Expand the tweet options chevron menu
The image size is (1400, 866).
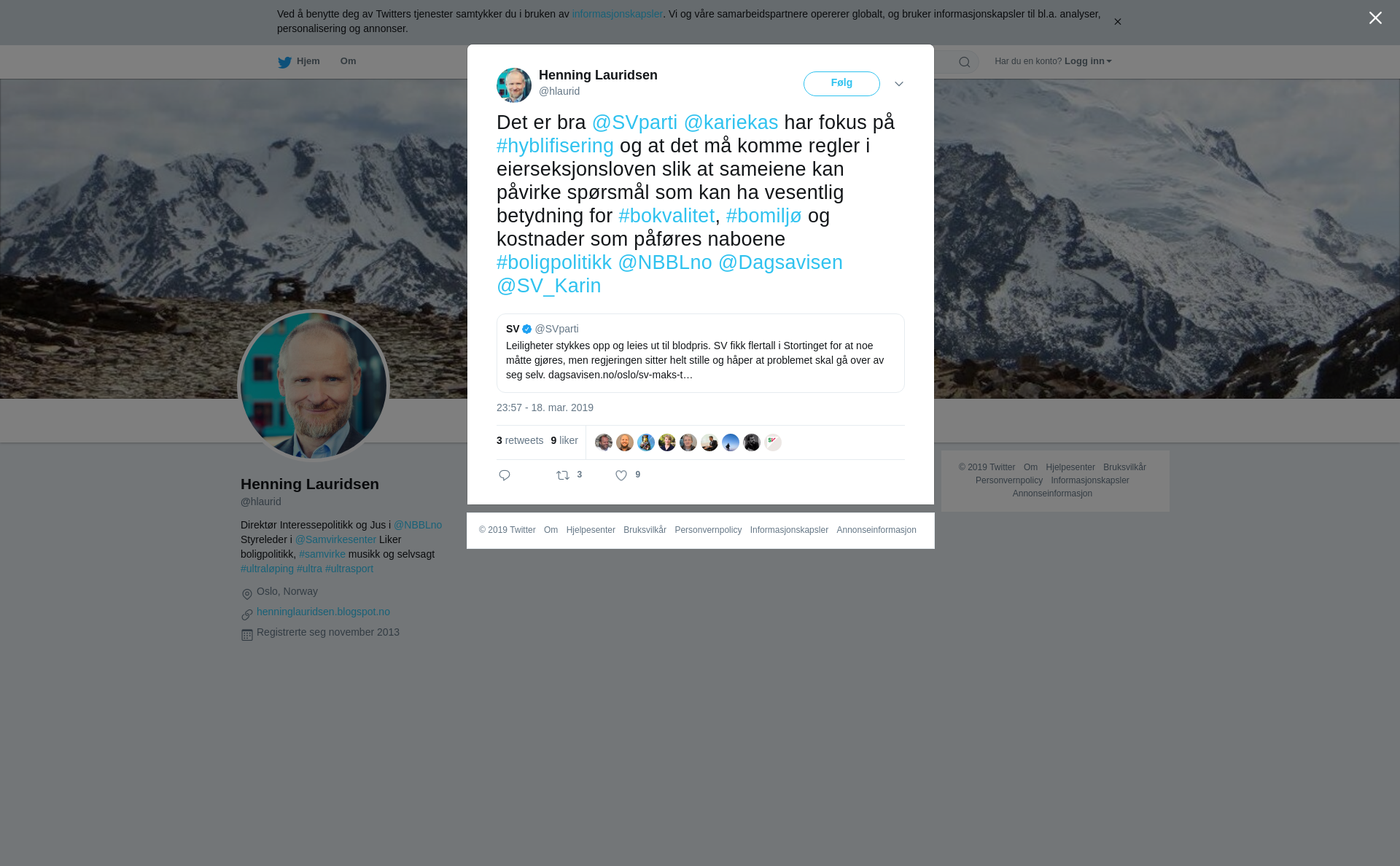click(899, 84)
